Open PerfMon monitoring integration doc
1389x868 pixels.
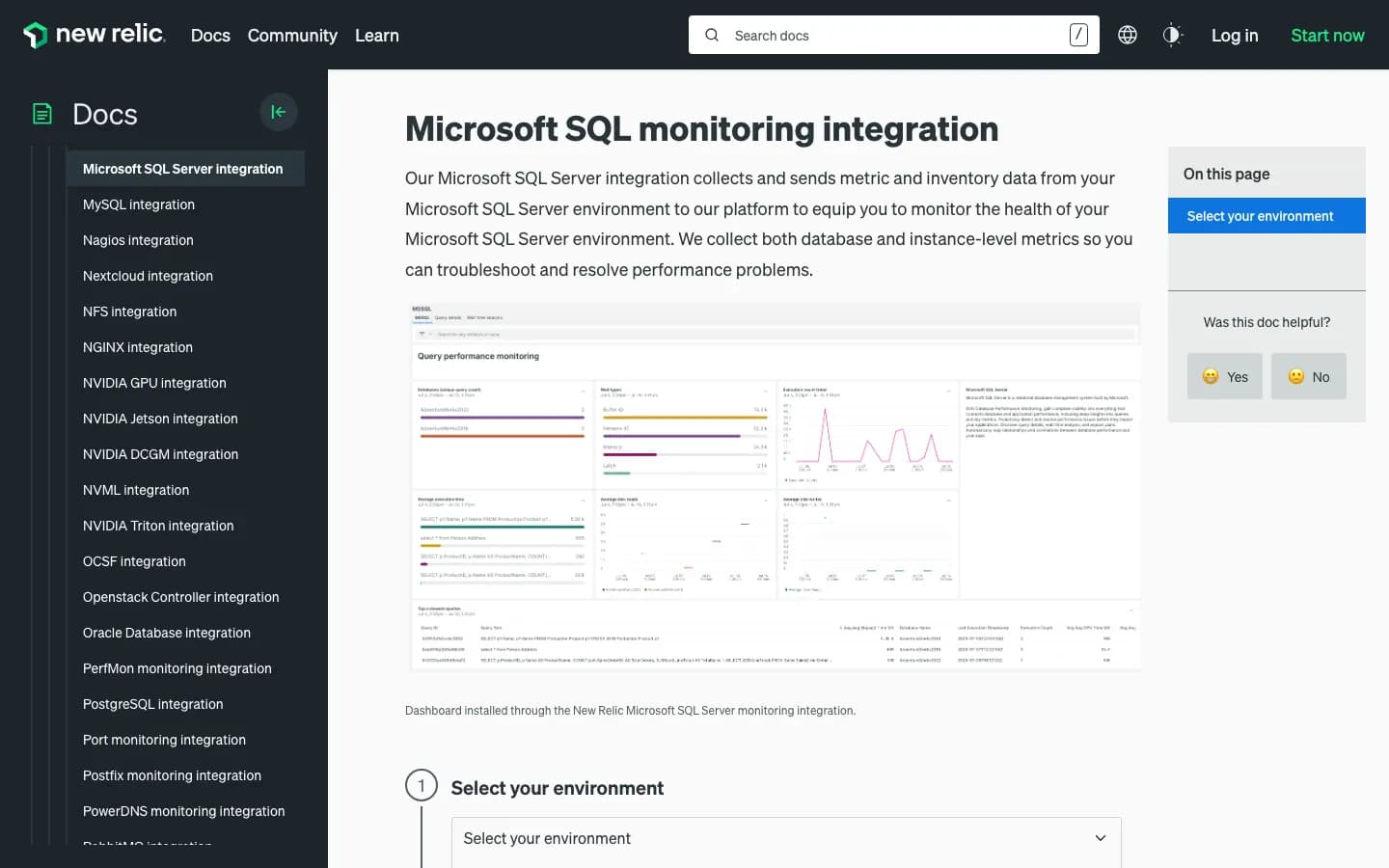pos(177,668)
